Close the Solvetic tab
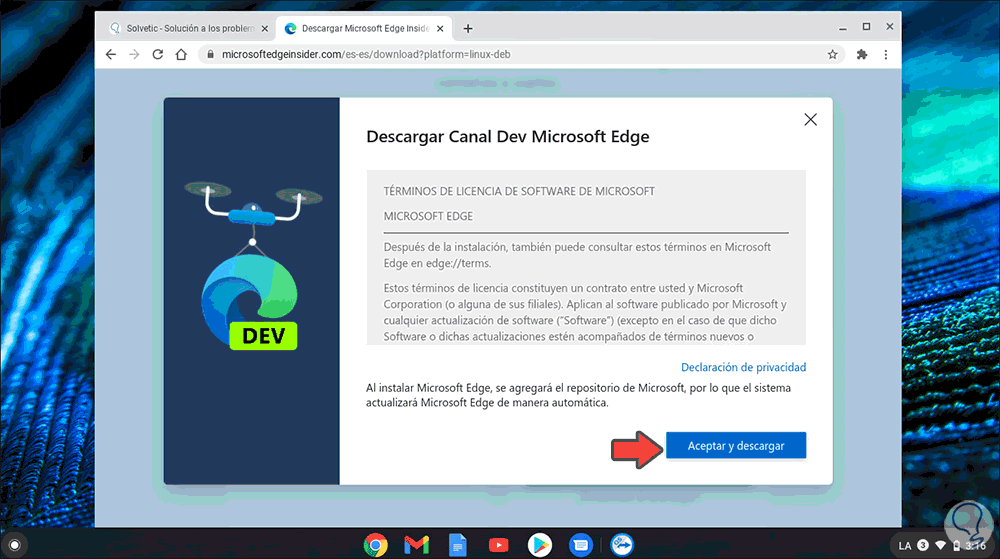This screenshot has width=1000, height=559. pyautogui.click(x=265, y=29)
